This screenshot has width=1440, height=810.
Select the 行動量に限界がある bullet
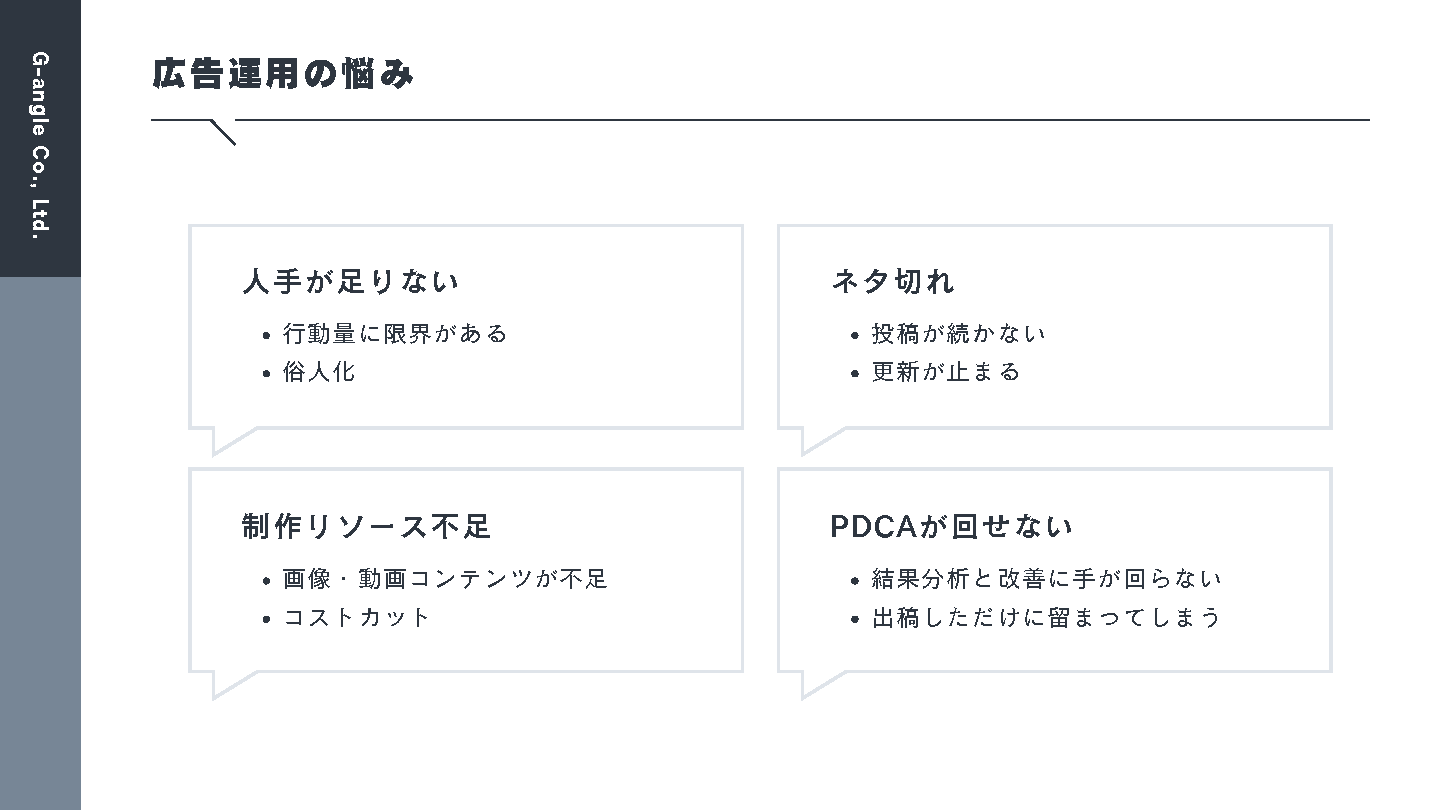(x=395, y=333)
